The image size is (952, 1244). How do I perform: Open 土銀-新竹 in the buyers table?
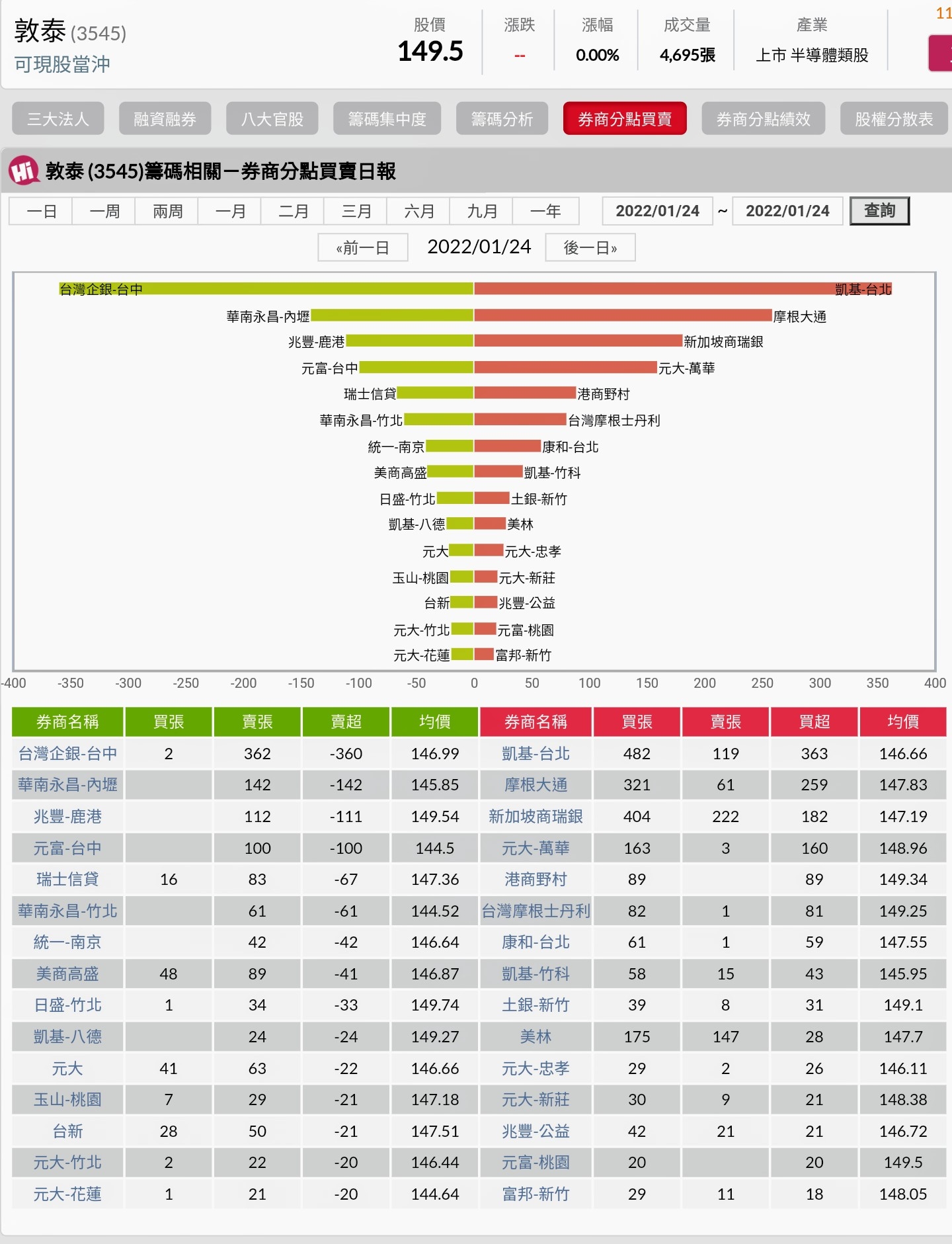click(x=535, y=1005)
